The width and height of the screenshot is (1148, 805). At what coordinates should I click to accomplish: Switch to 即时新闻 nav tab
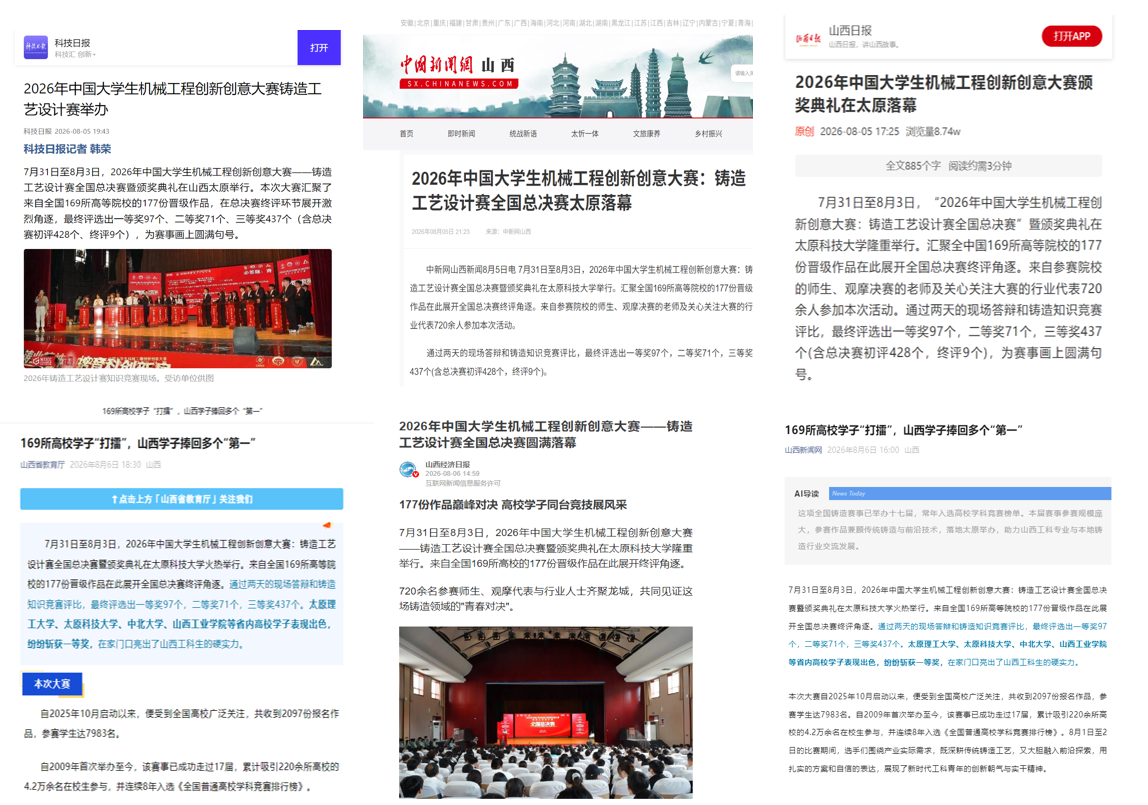(461, 134)
